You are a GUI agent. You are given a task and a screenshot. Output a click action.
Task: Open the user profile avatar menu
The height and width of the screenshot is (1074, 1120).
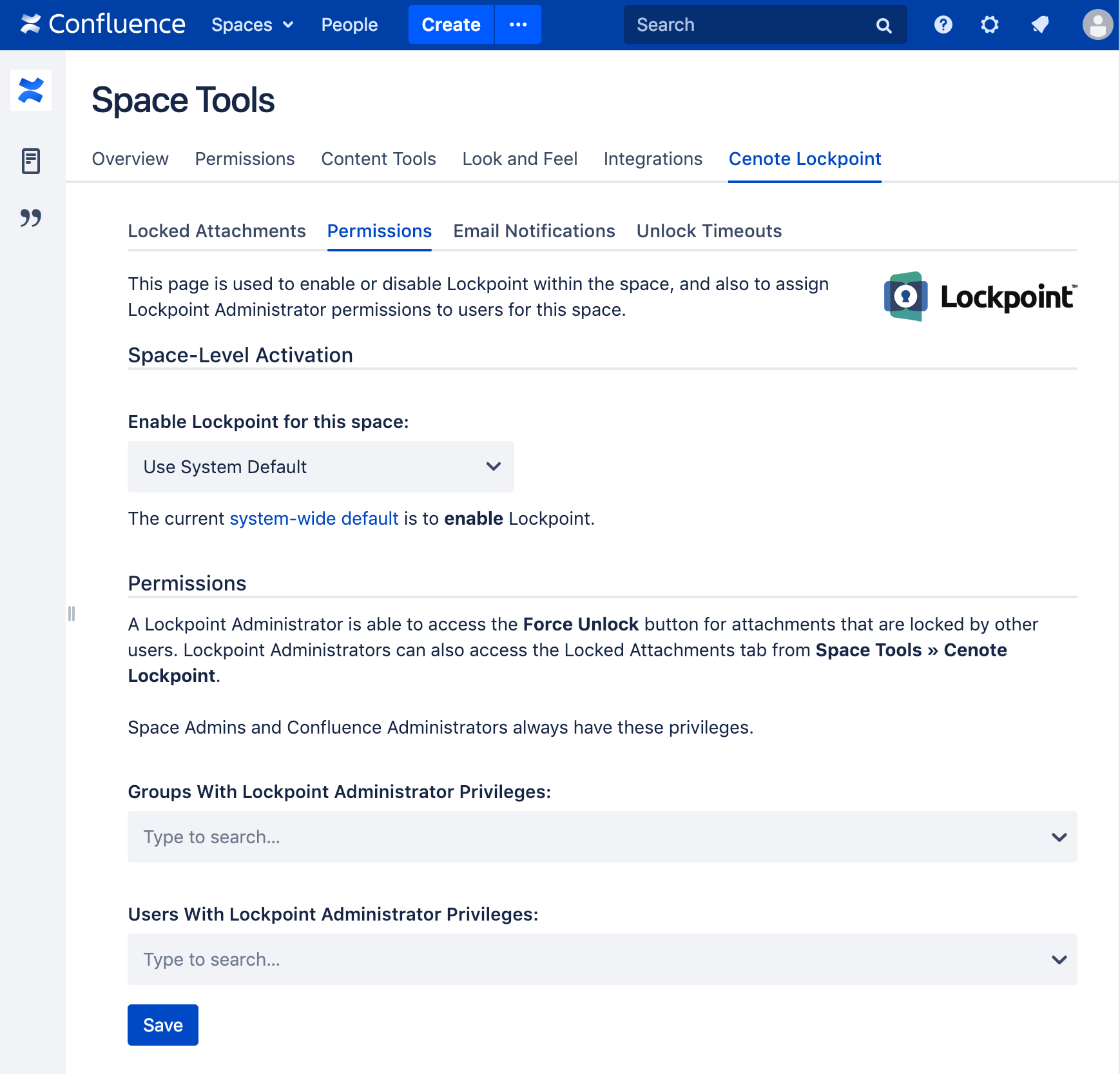(x=1097, y=25)
